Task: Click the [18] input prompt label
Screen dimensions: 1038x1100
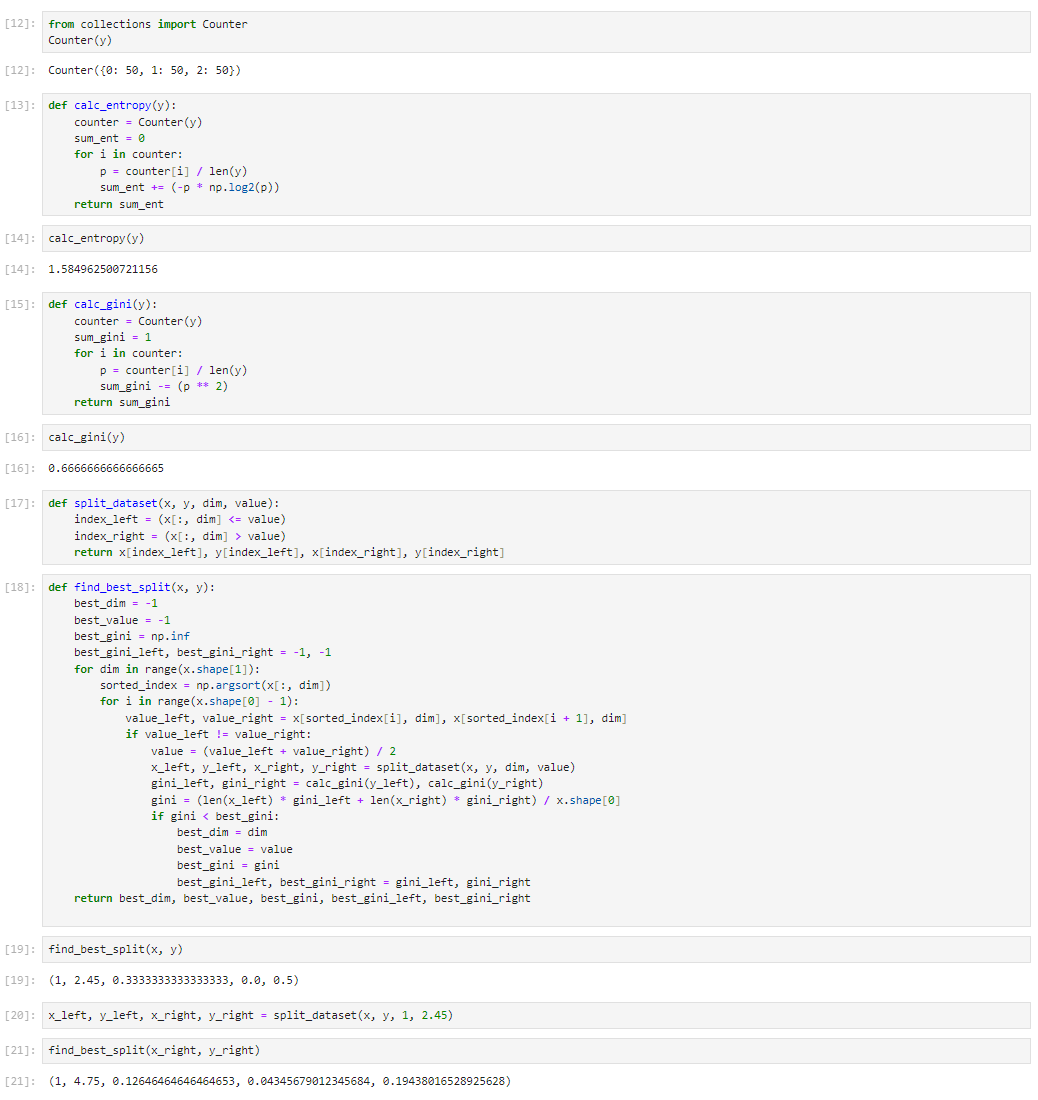Action: click(20, 587)
